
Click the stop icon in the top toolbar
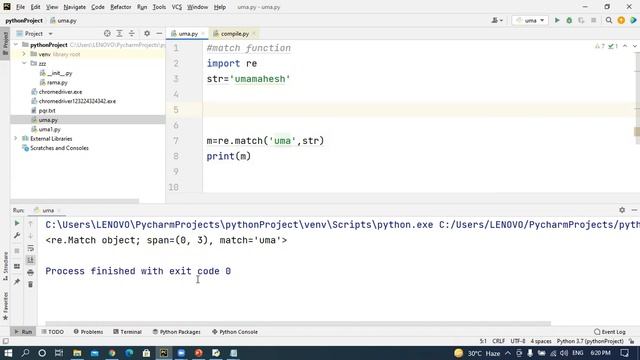click(593, 20)
